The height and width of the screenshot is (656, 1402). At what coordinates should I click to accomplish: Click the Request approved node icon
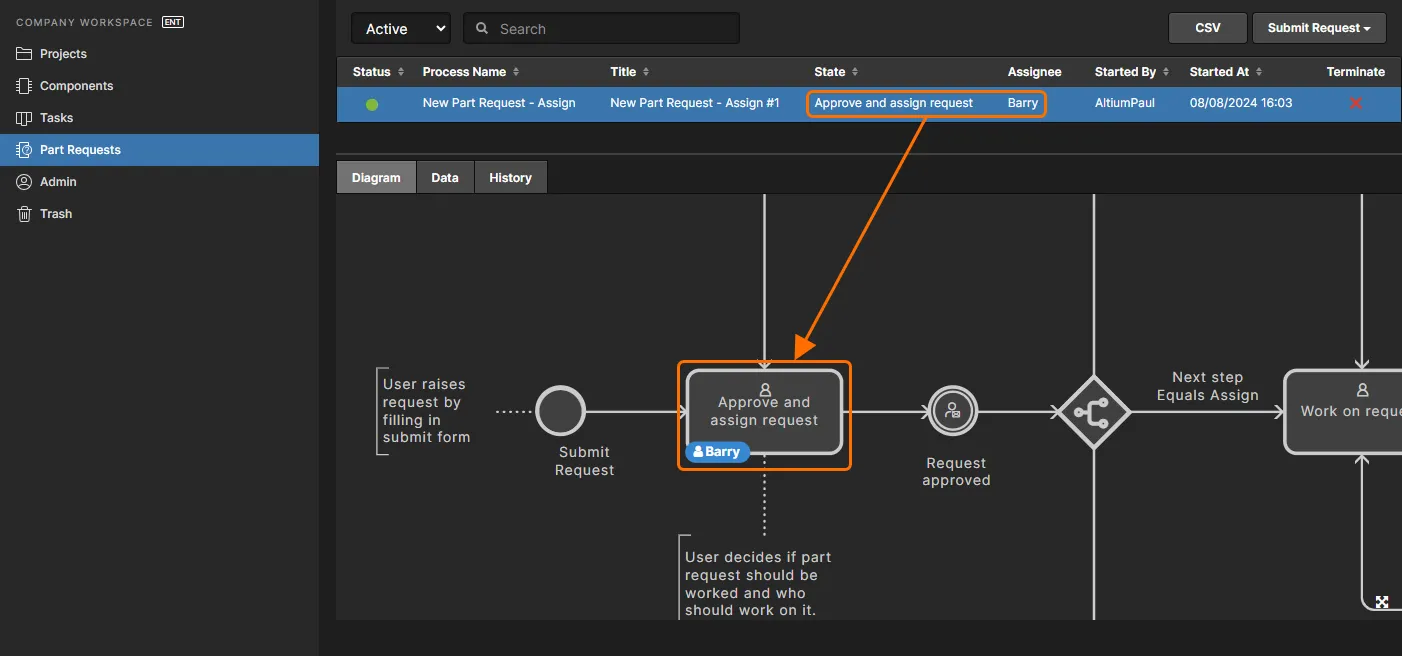(952, 410)
